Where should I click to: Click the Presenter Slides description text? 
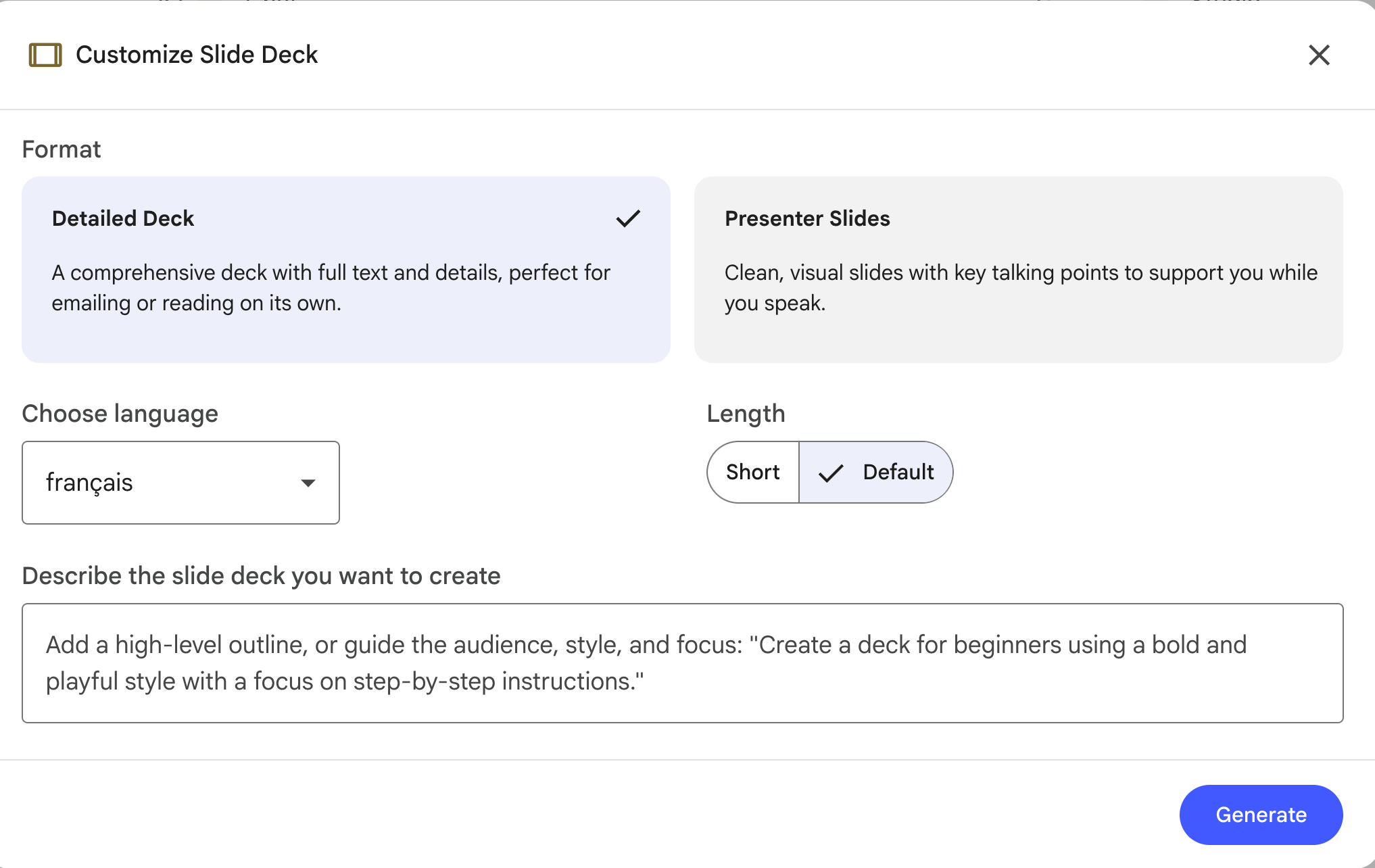point(1020,287)
